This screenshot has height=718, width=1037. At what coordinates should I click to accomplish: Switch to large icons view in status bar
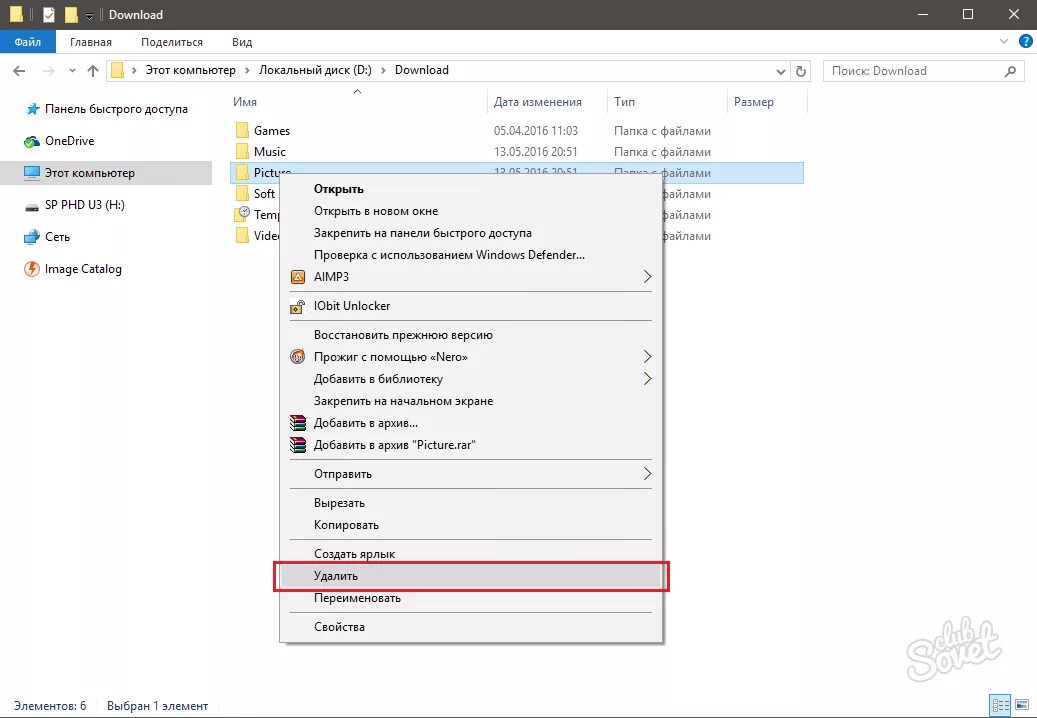click(x=1023, y=705)
